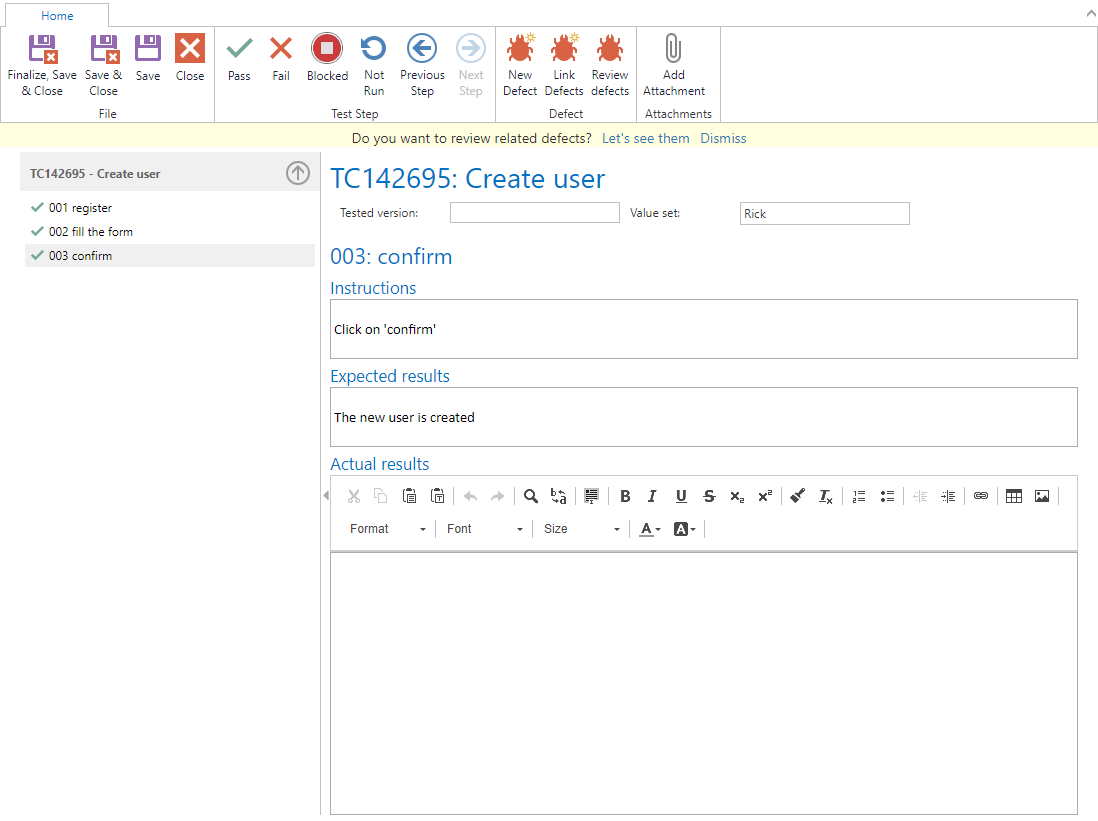Select the Home ribbon tab
The height and width of the screenshot is (821, 1098).
pyautogui.click(x=57, y=16)
